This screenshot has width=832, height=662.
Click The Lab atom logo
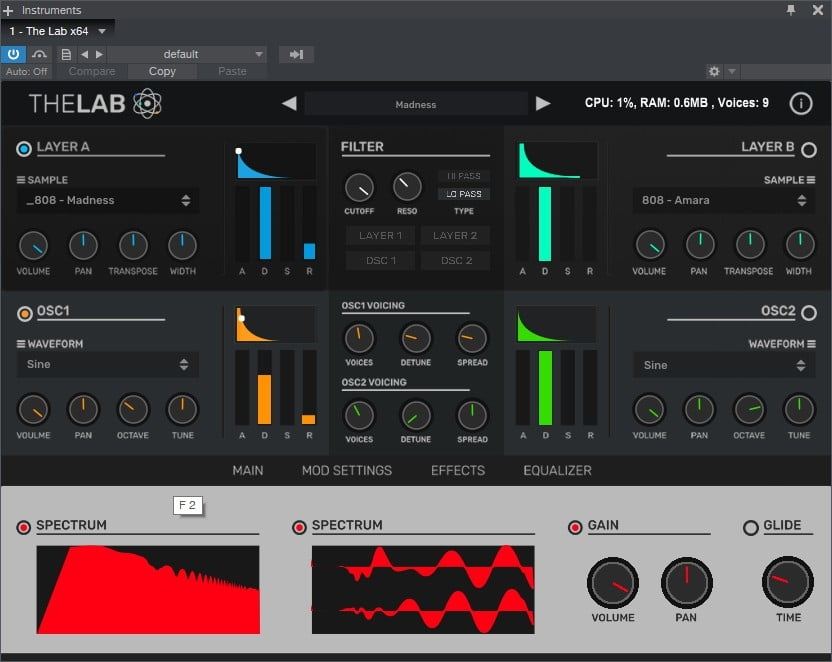(147, 103)
